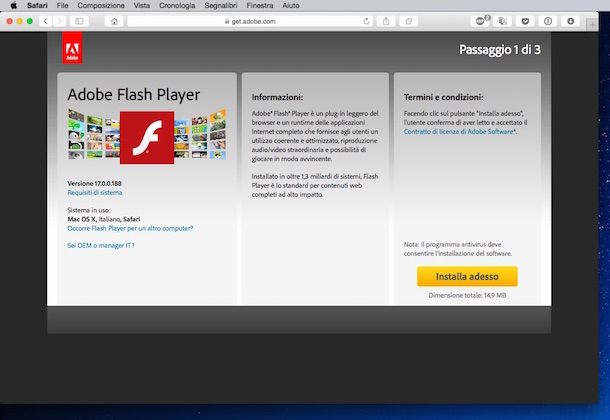610x420 pixels.
Task: Open the Composizione menu
Action: [101, 5]
